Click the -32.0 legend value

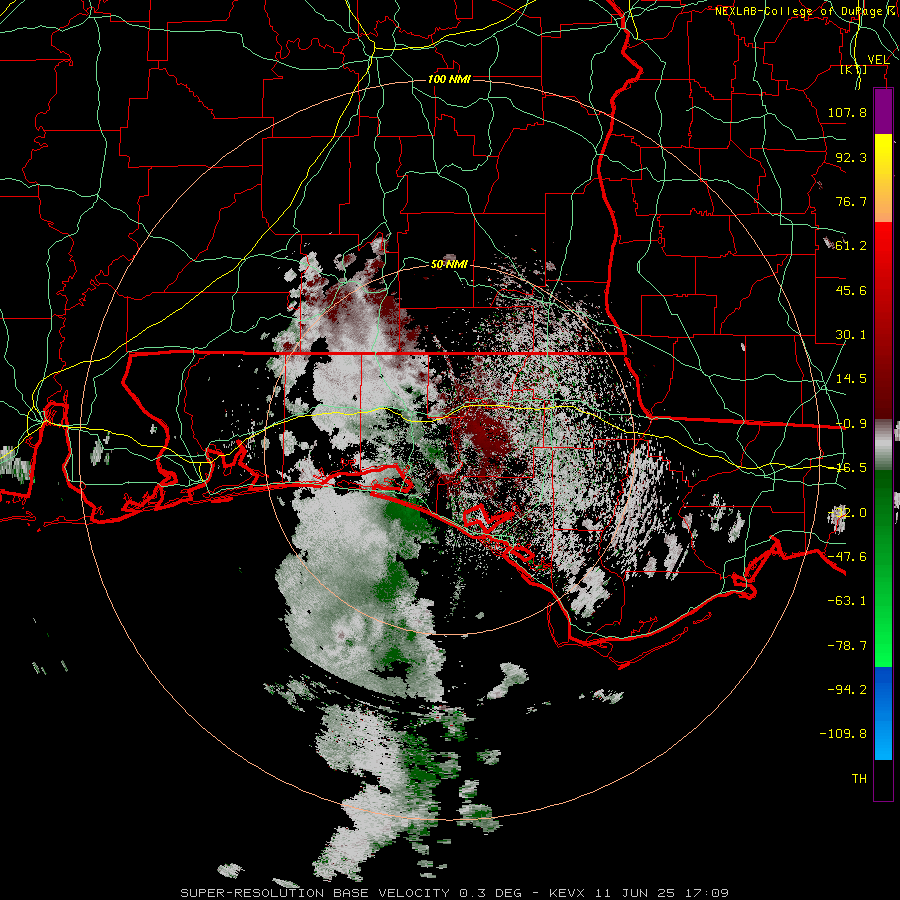[x=847, y=512]
